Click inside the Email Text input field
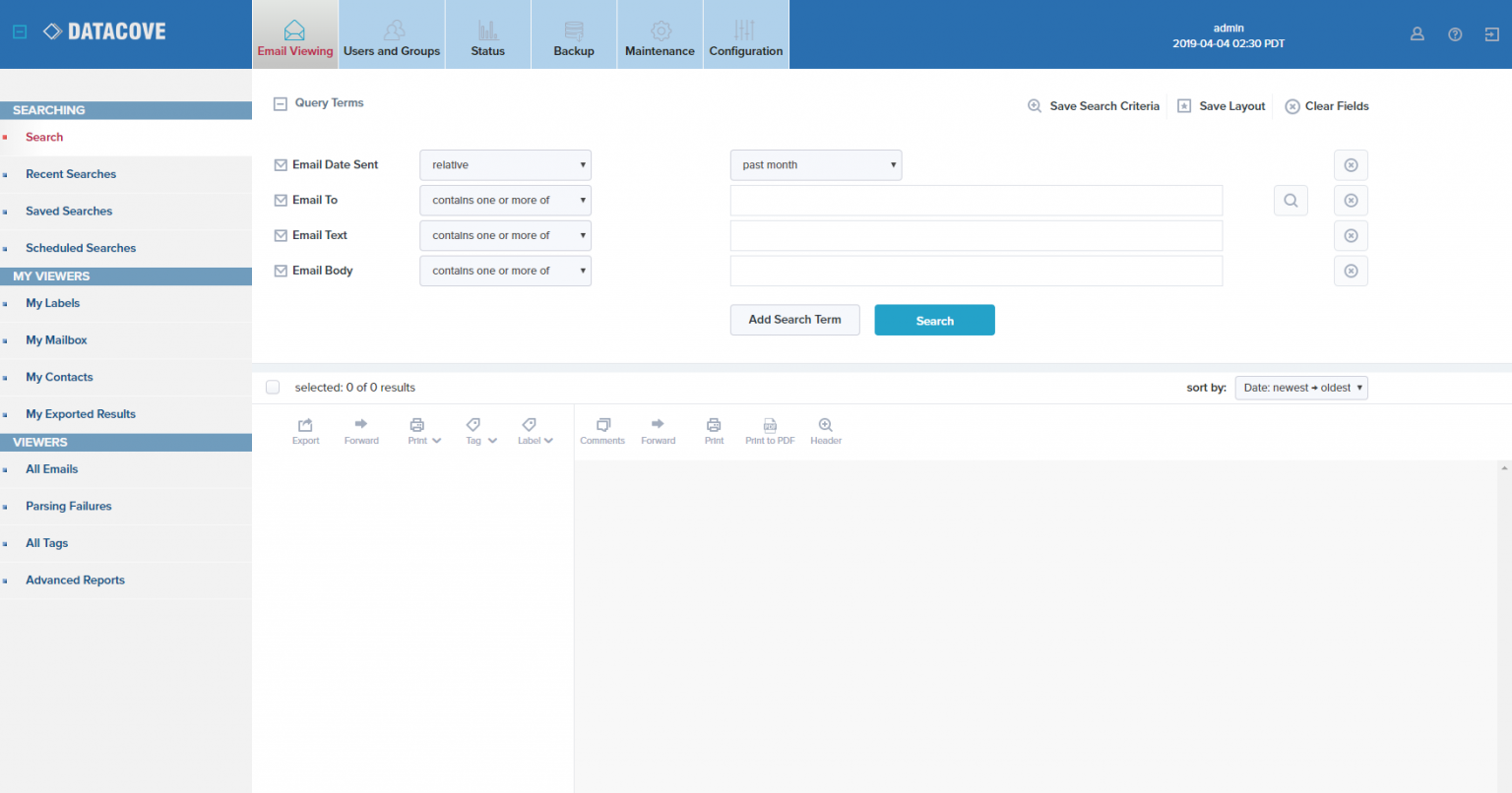1512x793 pixels. [x=976, y=235]
